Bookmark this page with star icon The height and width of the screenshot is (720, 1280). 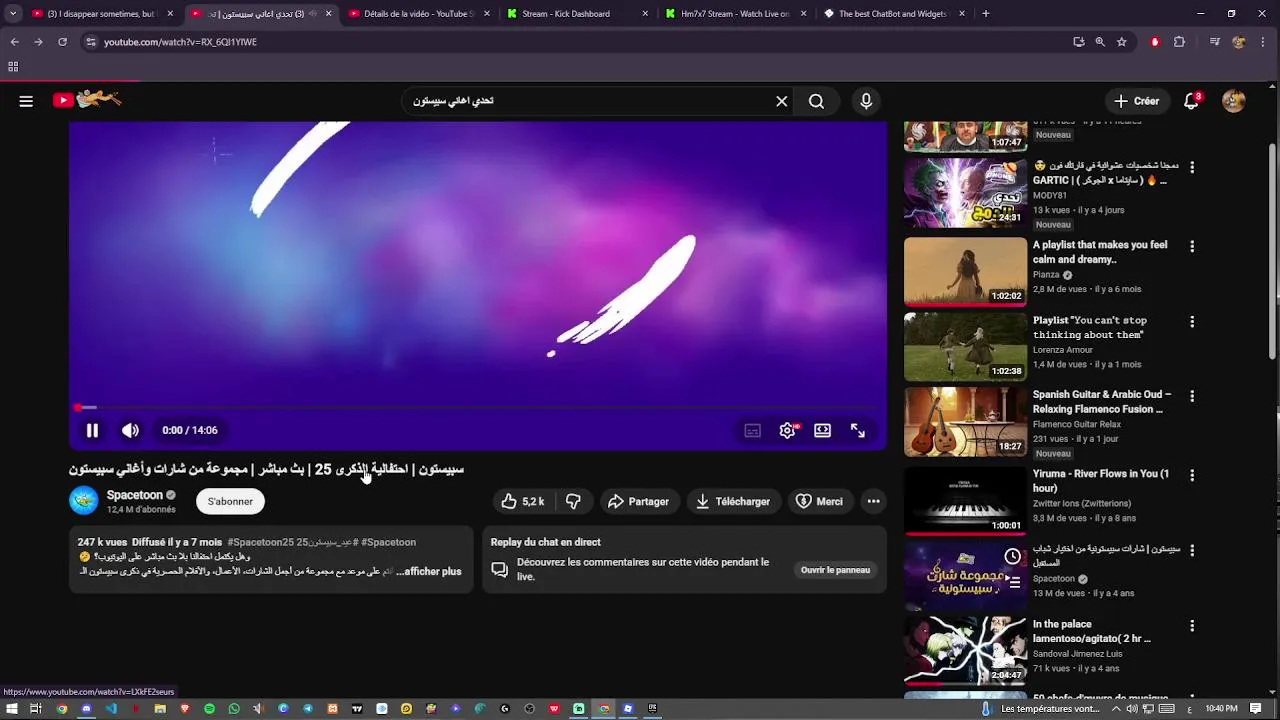(1121, 42)
